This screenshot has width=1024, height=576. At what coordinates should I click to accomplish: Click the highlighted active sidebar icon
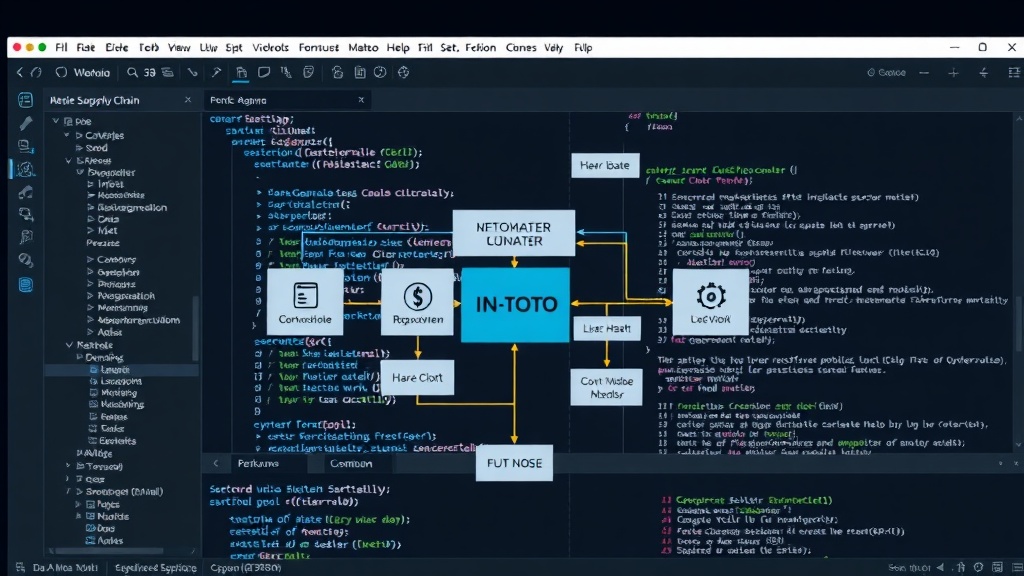[25, 169]
